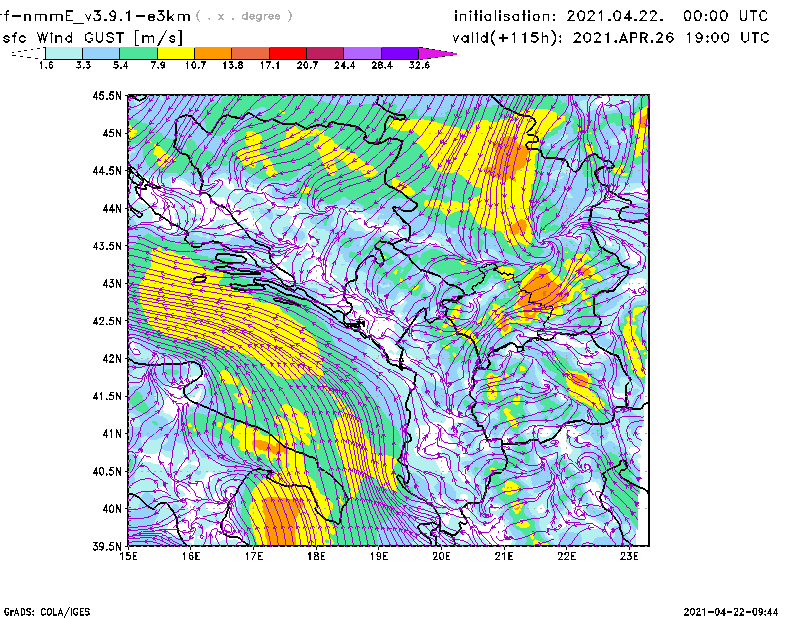Click the 42.5N latitude label

coord(107,321)
